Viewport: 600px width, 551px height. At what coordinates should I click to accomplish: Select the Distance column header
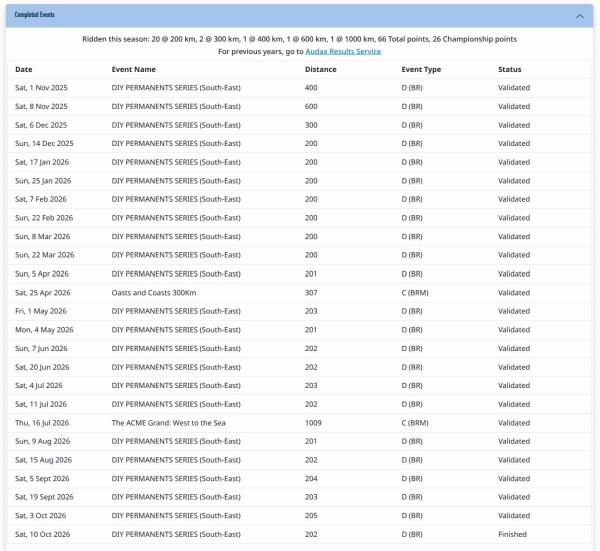tap(321, 69)
